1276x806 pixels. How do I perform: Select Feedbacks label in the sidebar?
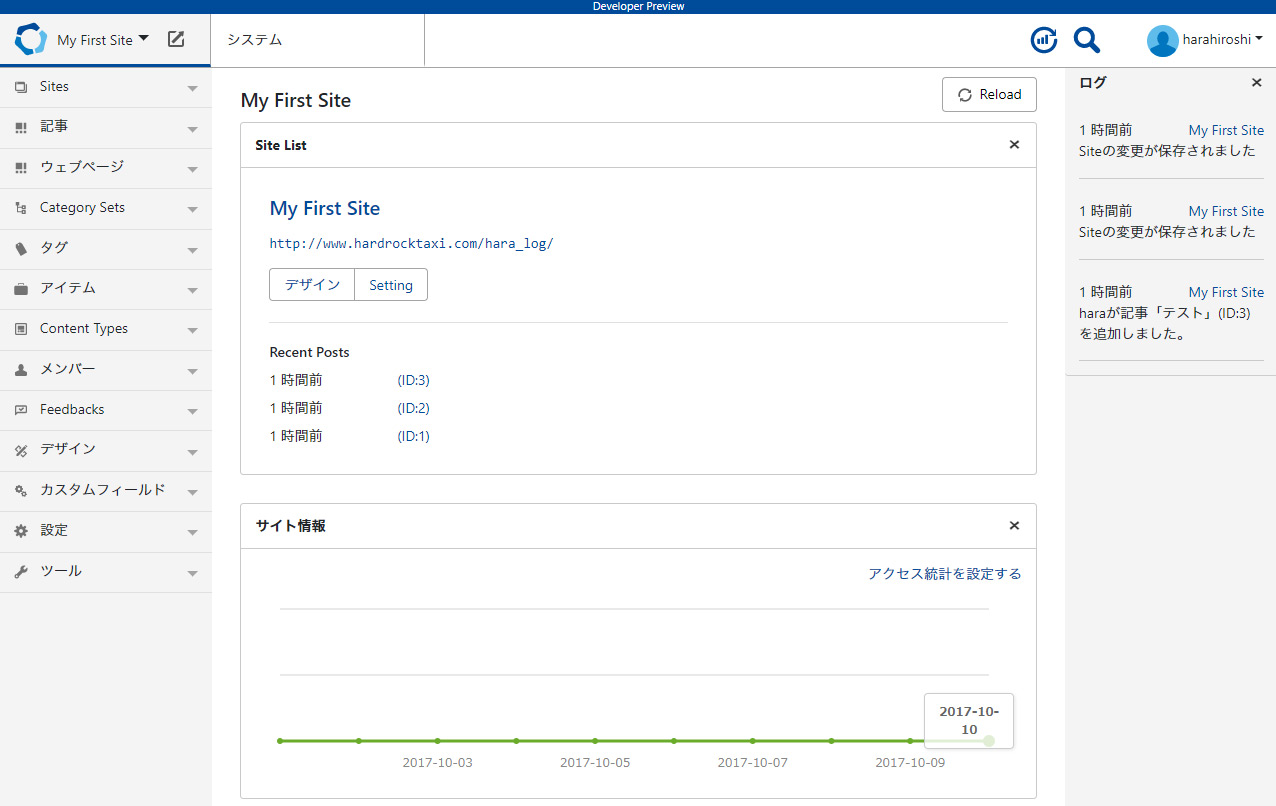click(x=72, y=410)
